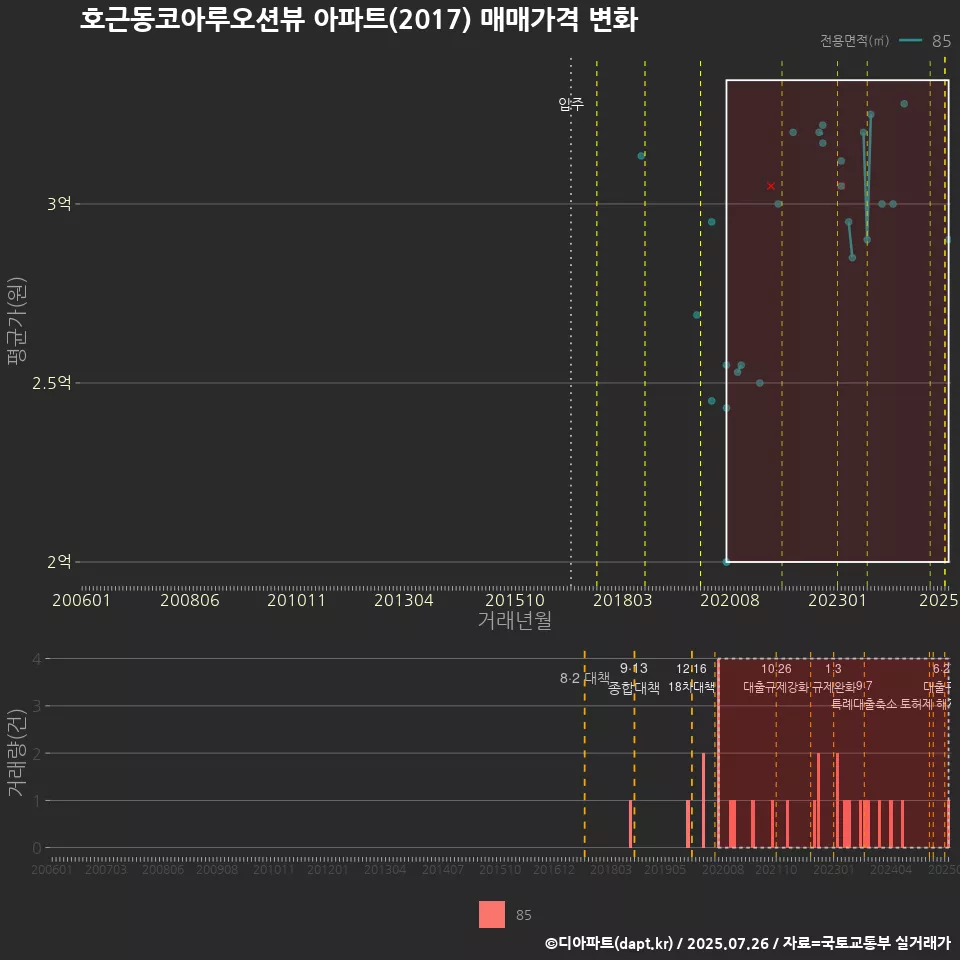Click the '특례대출축소' annotation text
Screen dimensions: 960x960
[864, 704]
